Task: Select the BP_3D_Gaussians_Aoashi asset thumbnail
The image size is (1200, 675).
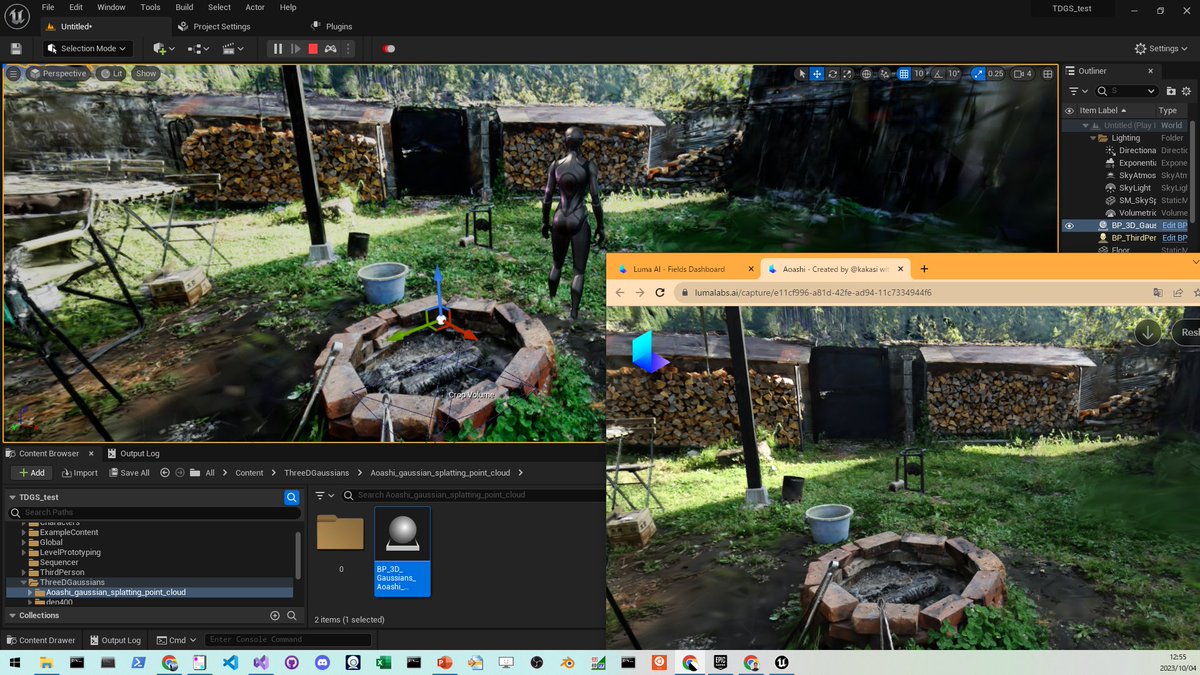Action: coord(402,551)
